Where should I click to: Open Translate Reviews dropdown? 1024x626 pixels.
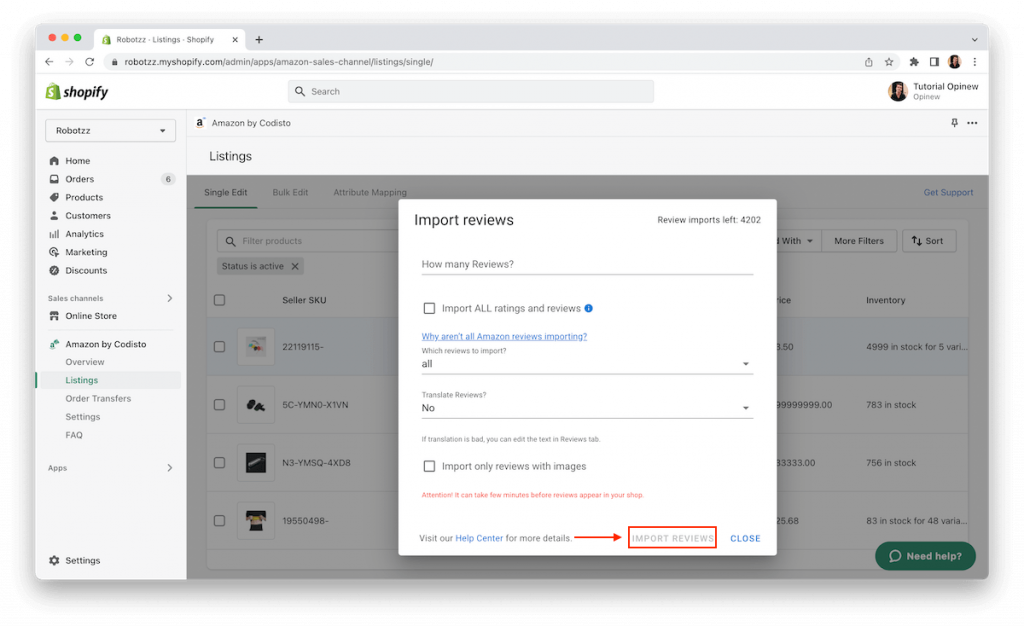pos(586,408)
